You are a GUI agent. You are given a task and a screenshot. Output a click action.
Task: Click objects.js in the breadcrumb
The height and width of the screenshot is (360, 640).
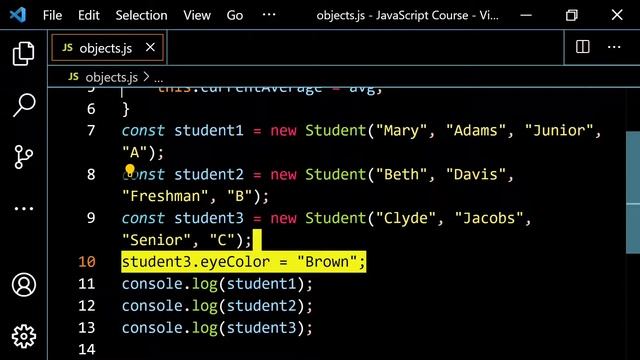point(111,77)
